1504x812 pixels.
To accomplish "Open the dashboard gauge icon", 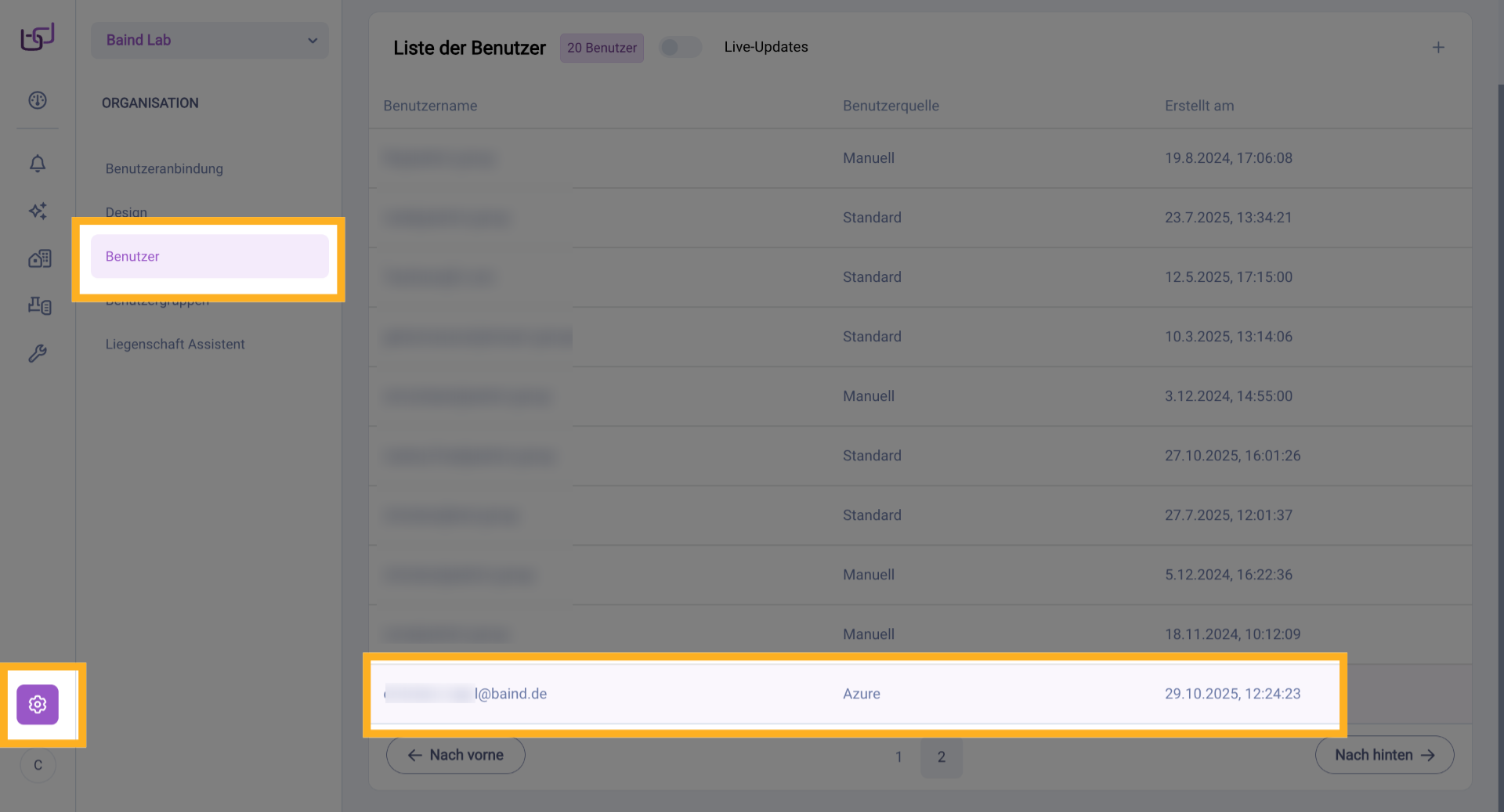I will [38, 100].
